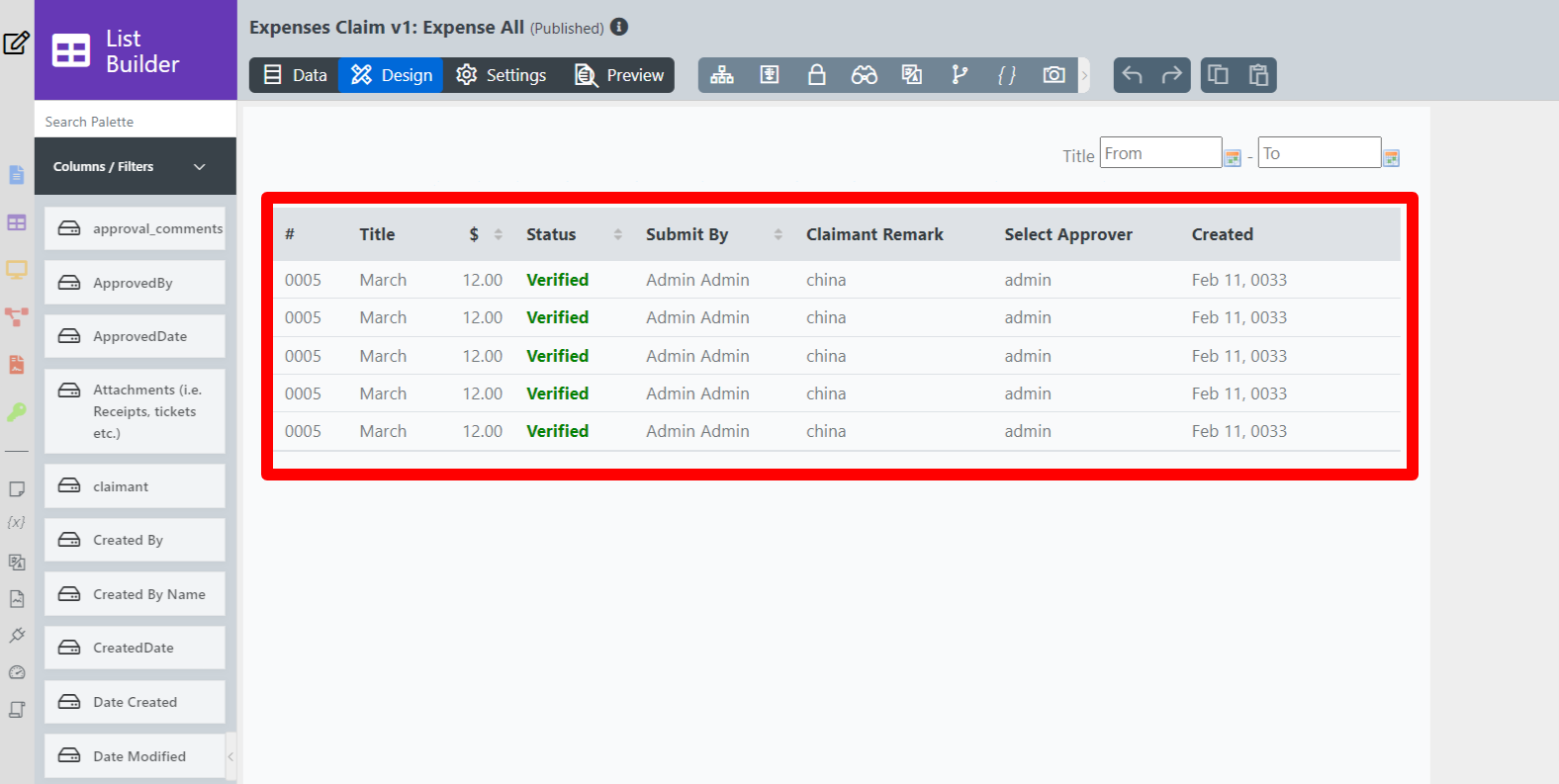This screenshot has height=784, width=1559.
Task: Select the purple list grid sidebar icon
Action: coord(17,222)
